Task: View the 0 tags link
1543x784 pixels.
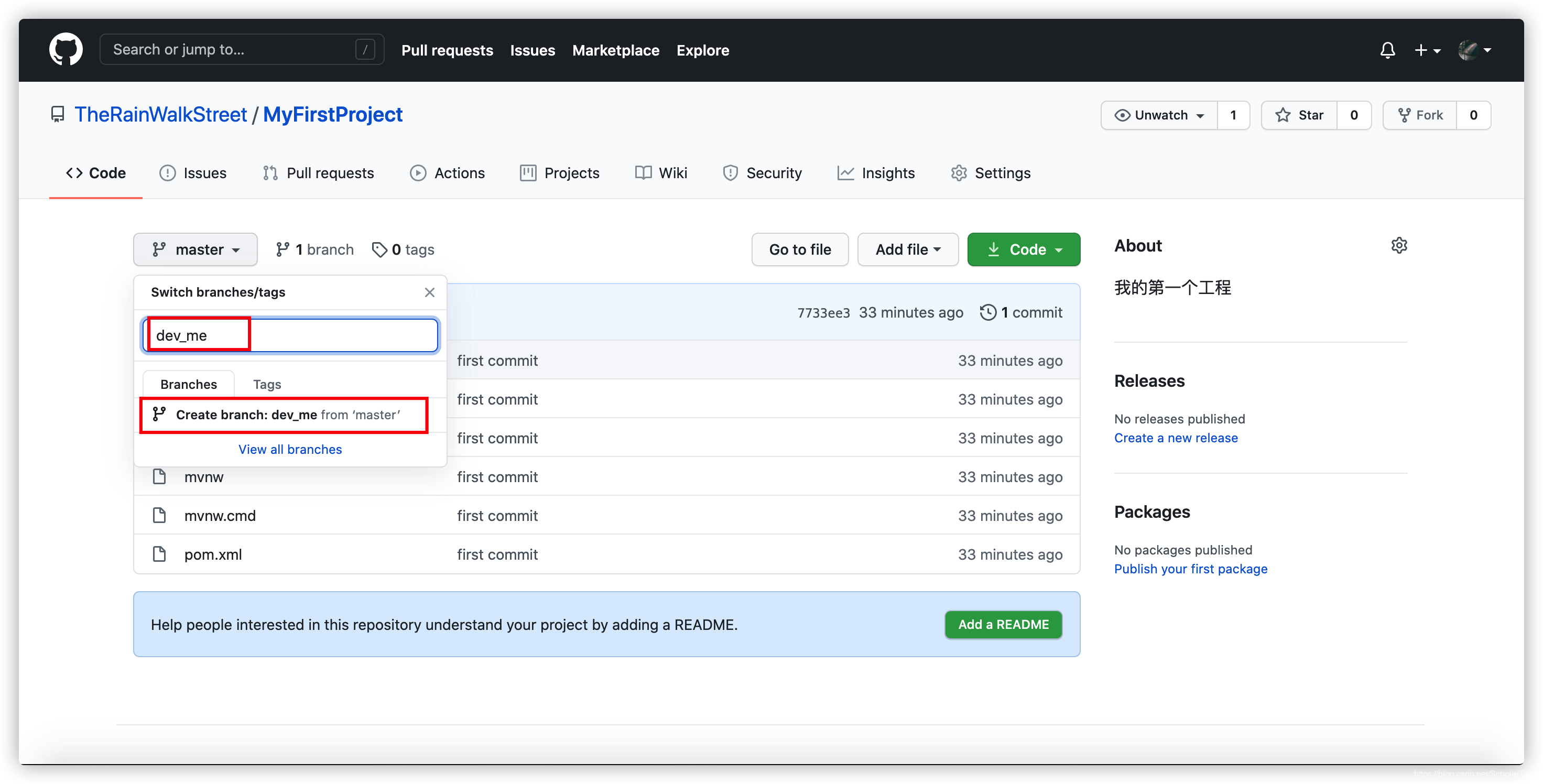Action: [x=403, y=249]
